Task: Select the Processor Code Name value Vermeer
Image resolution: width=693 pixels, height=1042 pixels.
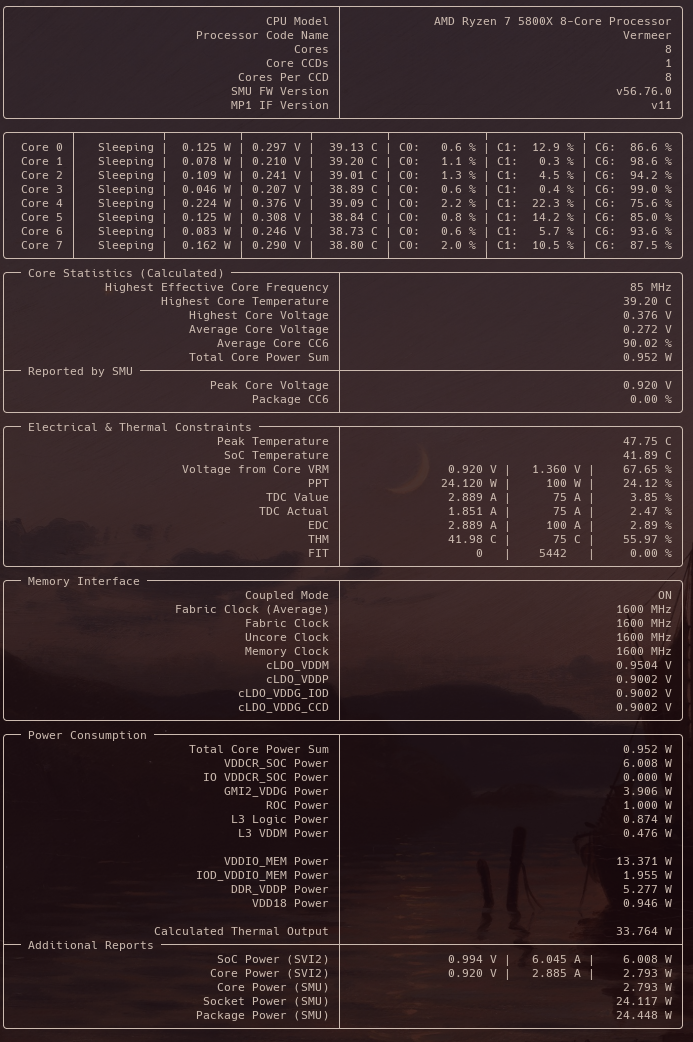Action: [x=647, y=35]
